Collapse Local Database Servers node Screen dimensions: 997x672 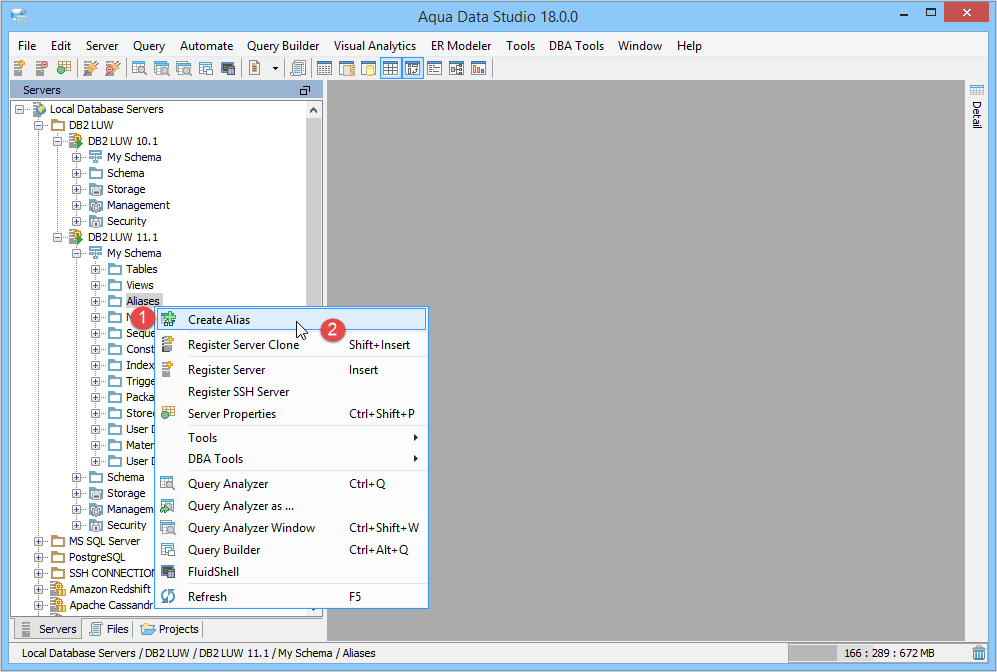(20, 109)
